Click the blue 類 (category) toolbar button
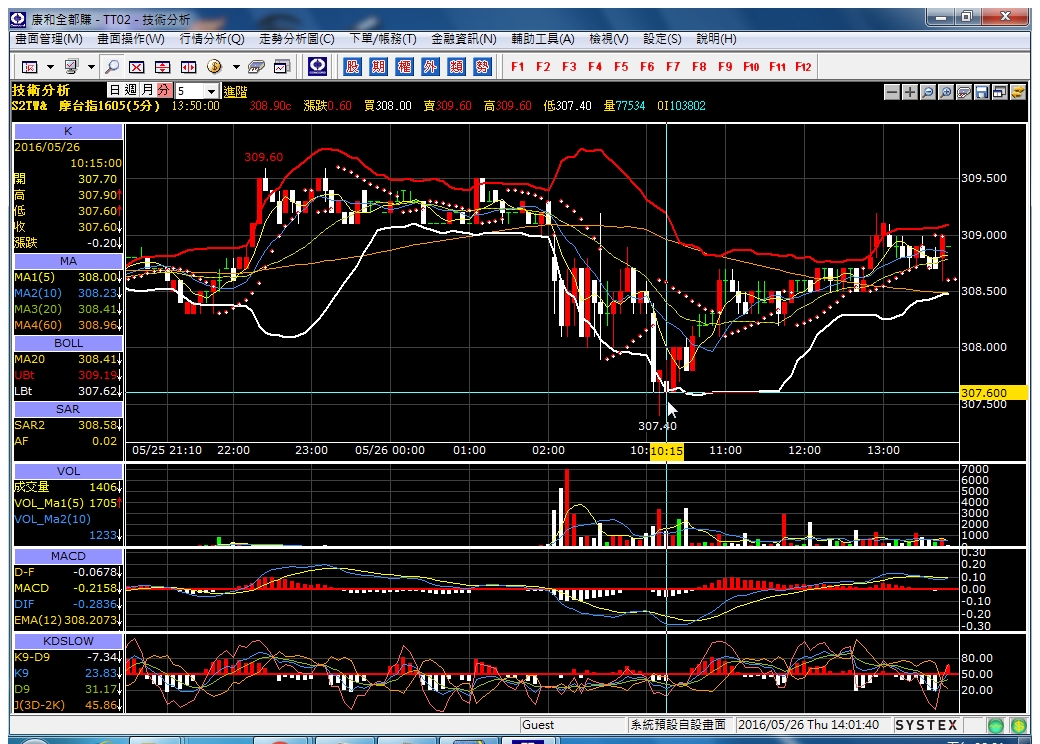 [x=456, y=66]
